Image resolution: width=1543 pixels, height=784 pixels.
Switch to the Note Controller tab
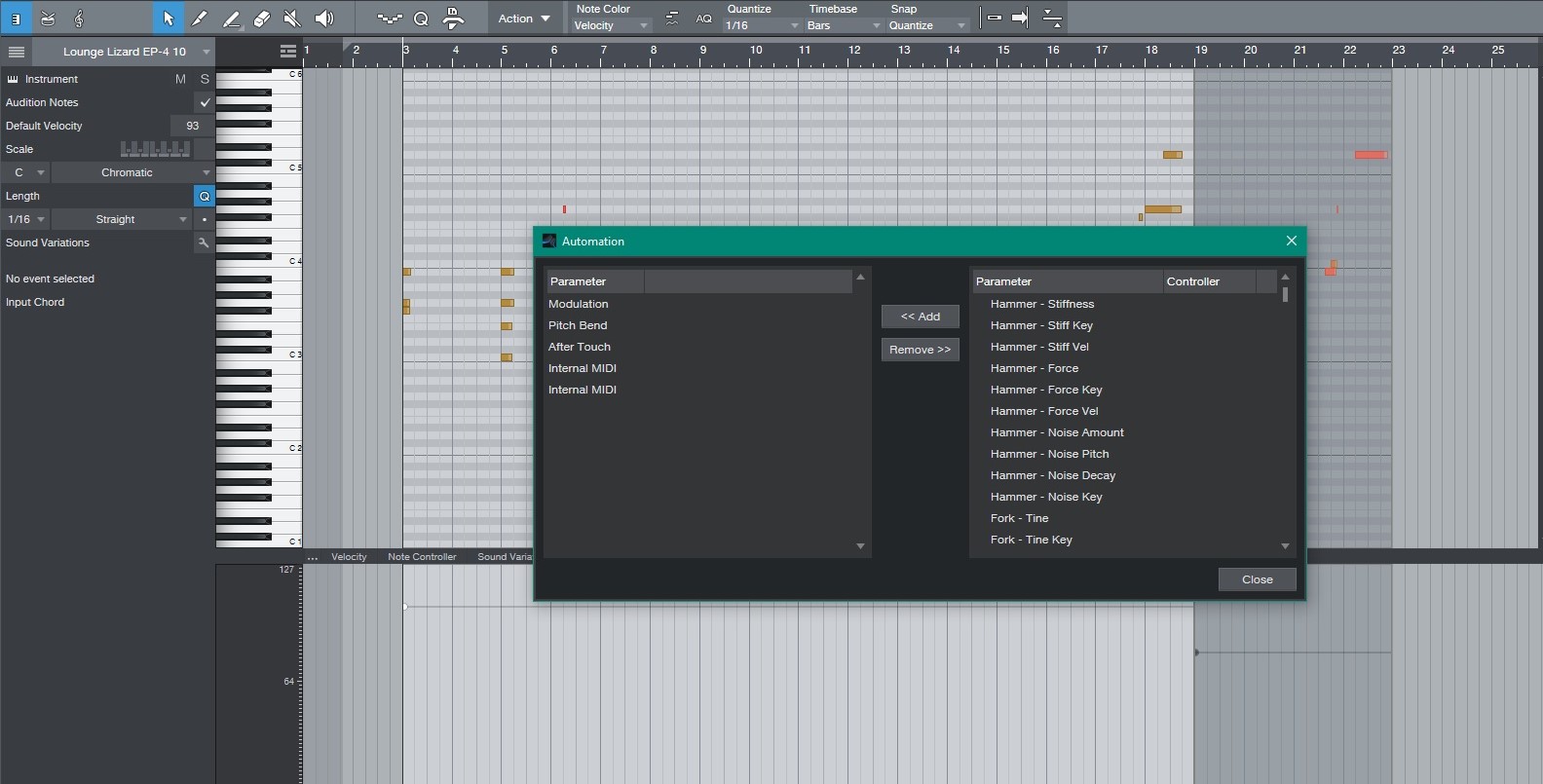pos(422,557)
